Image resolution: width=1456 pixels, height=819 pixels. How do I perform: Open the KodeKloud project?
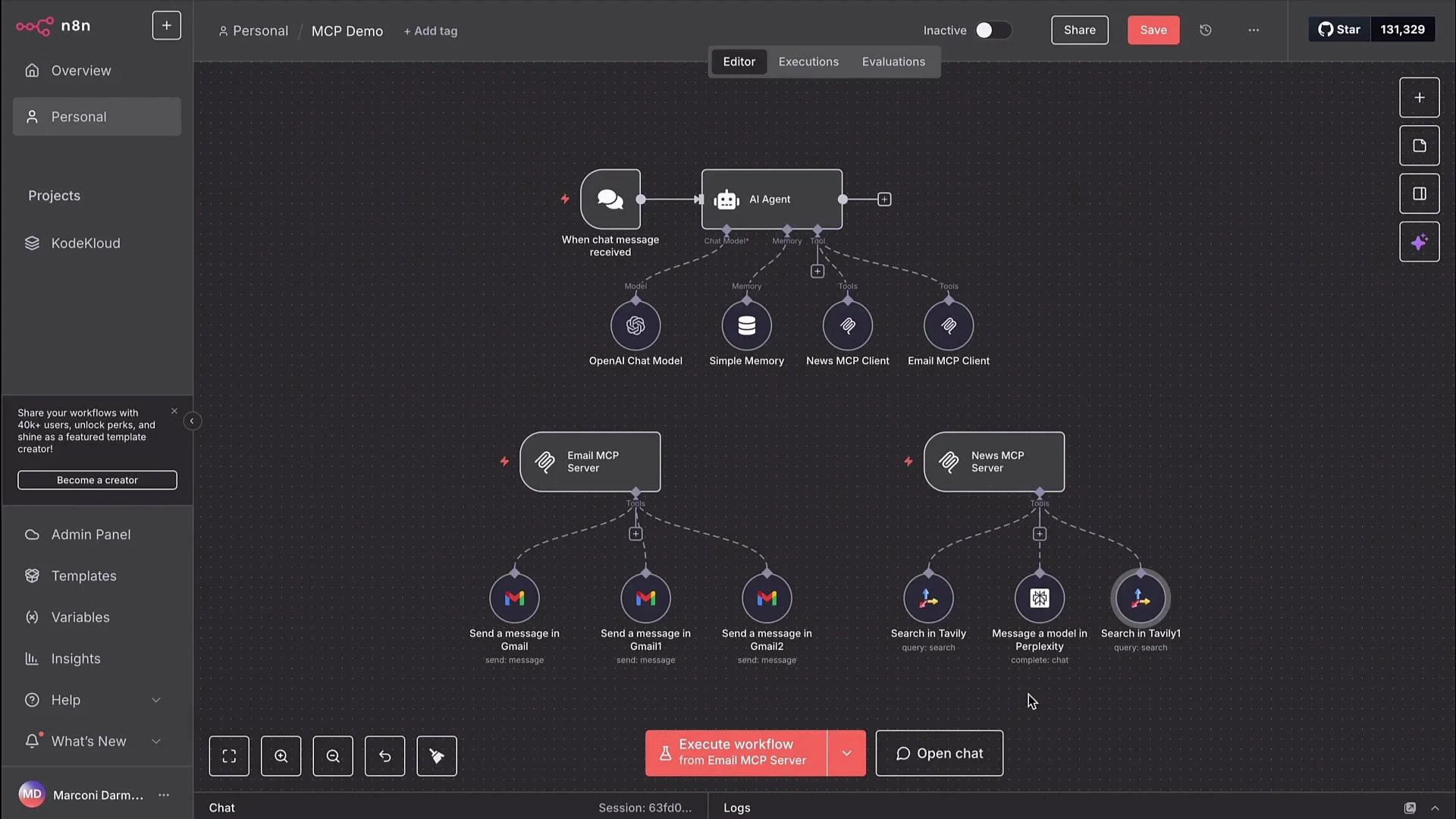97,243
